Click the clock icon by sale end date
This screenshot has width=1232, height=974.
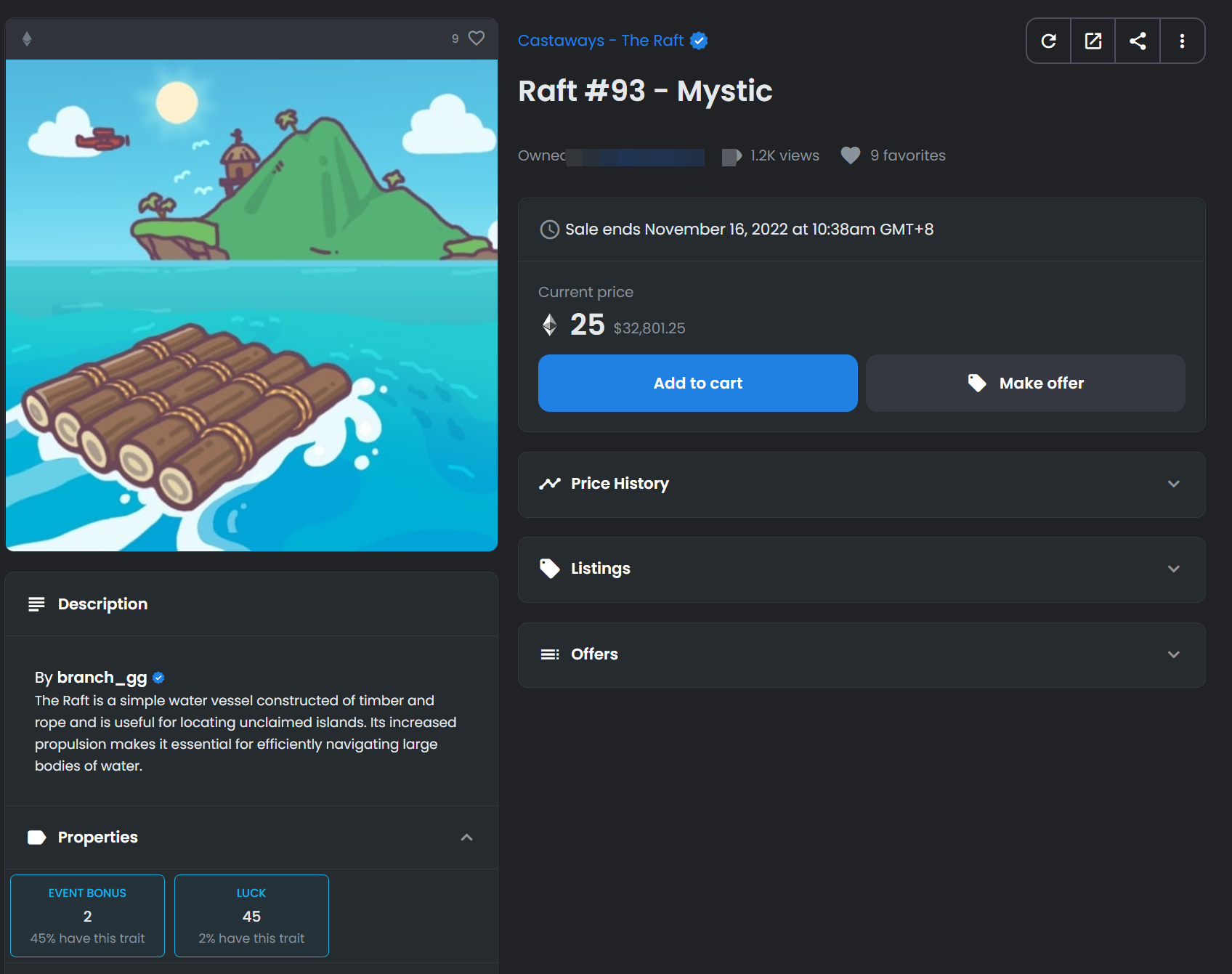pos(549,230)
